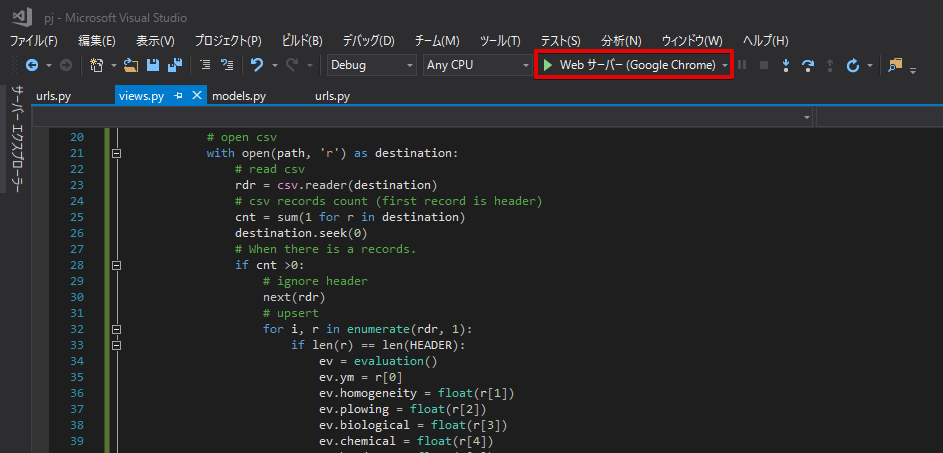Open the ツール(T) menu

[x=500, y=41]
